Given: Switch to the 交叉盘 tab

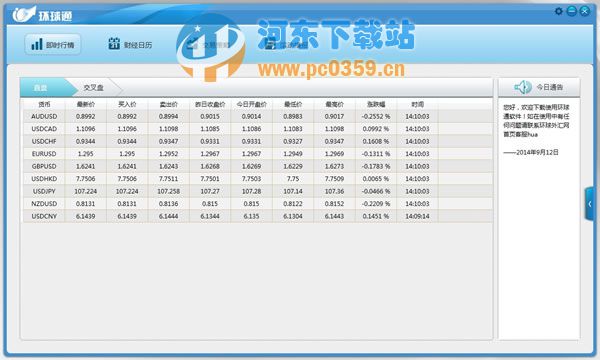Looking at the screenshot, I should click(94, 88).
